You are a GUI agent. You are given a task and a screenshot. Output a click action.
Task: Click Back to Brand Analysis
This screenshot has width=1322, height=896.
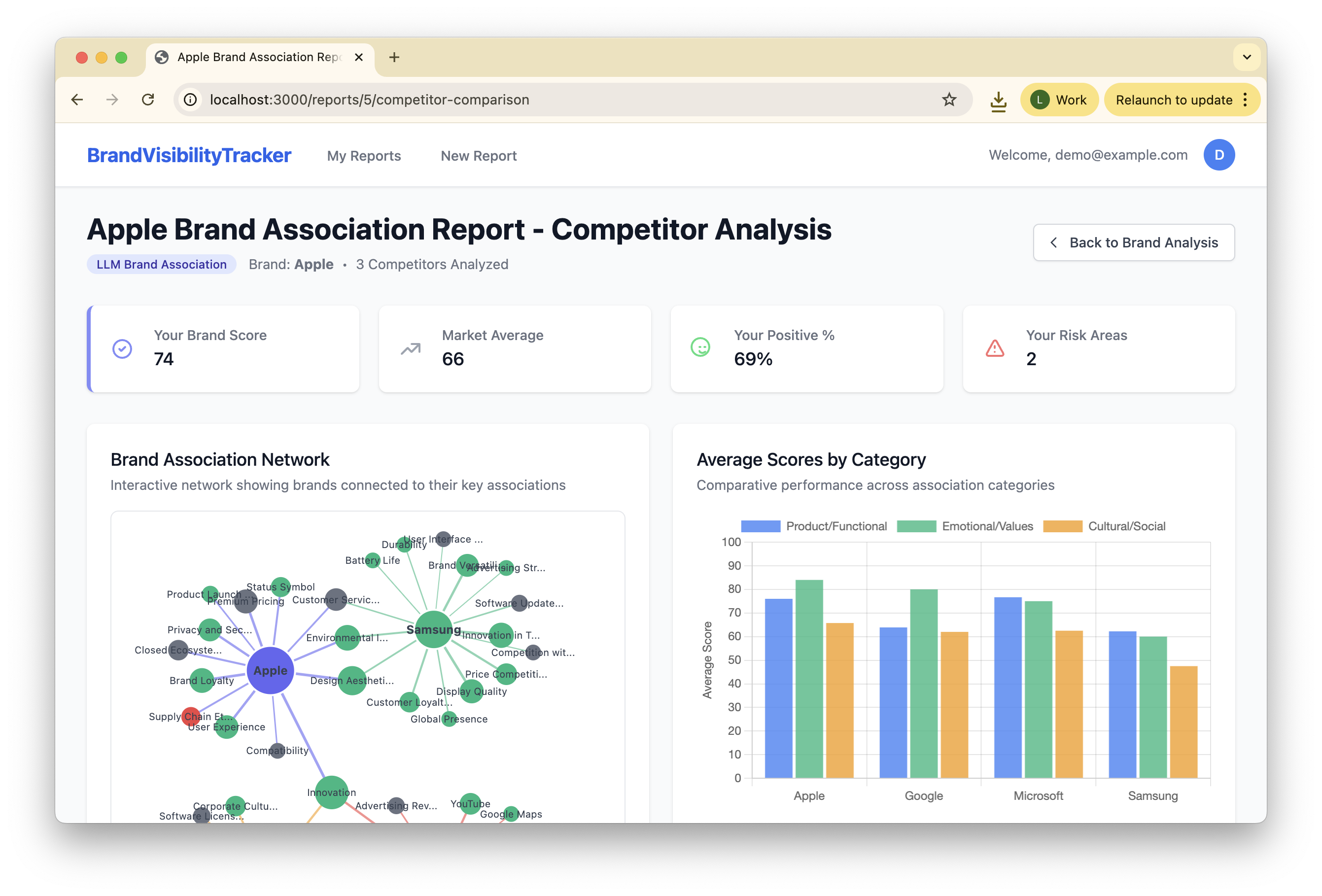point(1134,242)
